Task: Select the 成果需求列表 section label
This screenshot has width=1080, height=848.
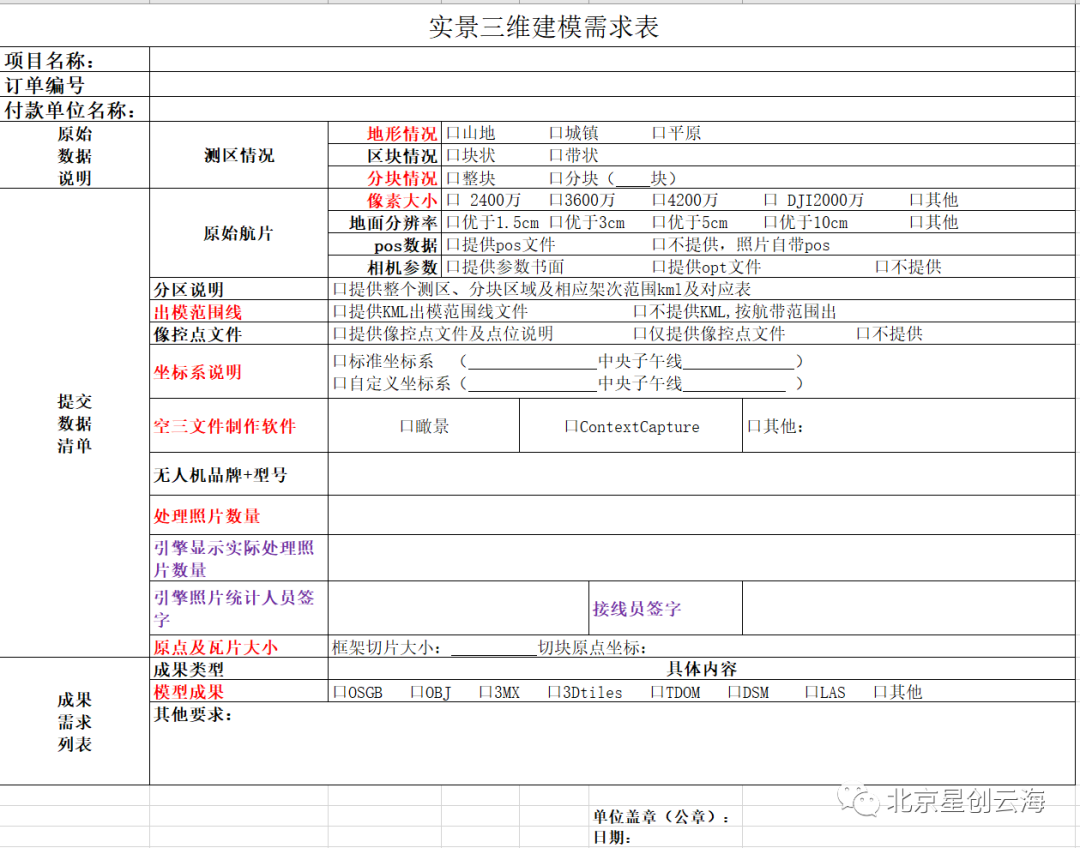Action: click(74, 722)
